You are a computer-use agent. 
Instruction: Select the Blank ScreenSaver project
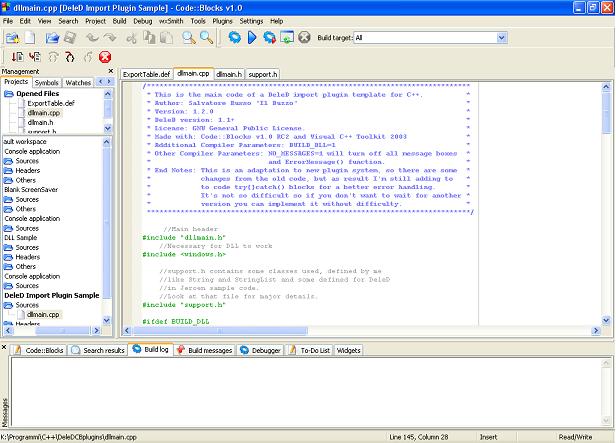click(31, 190)
